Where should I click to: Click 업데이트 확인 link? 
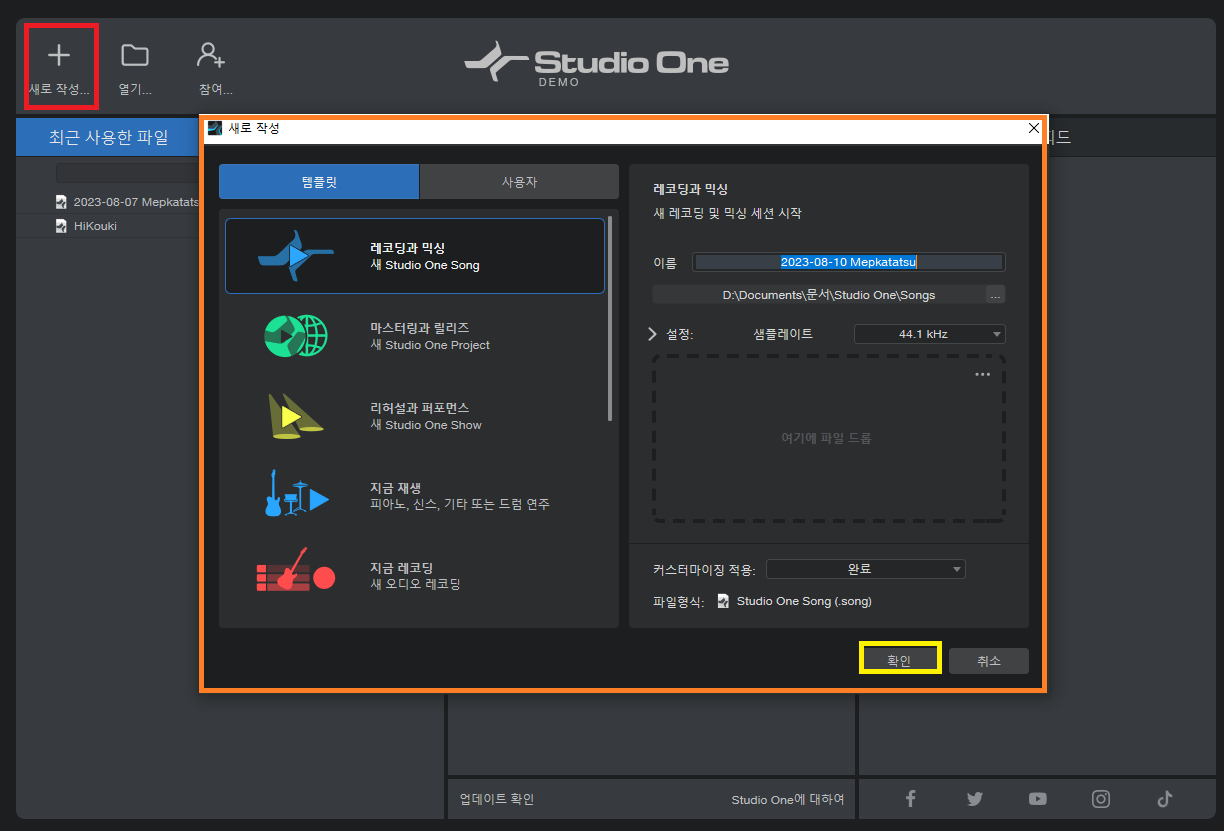click(497, 799)
